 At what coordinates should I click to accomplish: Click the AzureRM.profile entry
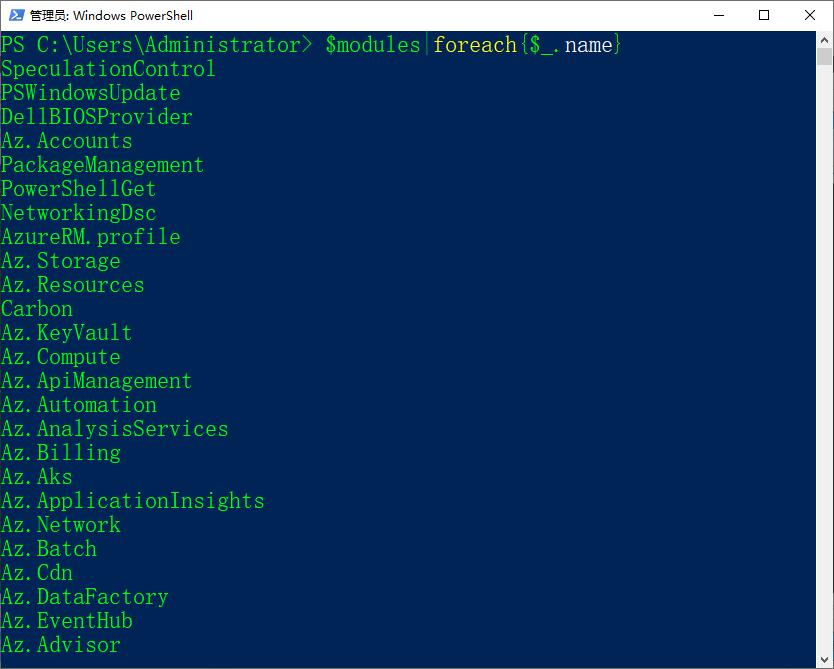tap(90, 236)
